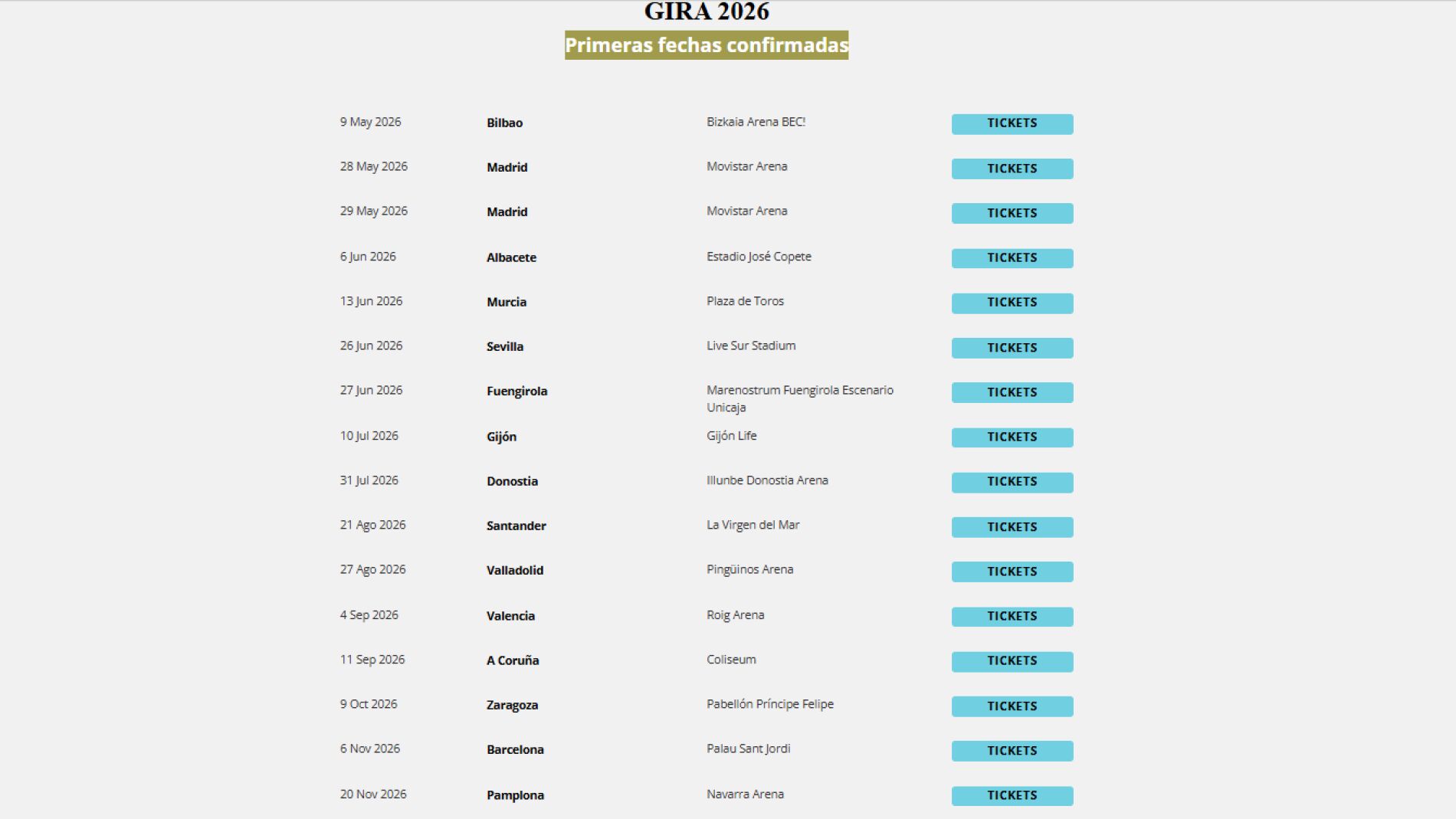
Task: Click TICKETS for Pamplona Navarra Arena
Action: 1012,795
